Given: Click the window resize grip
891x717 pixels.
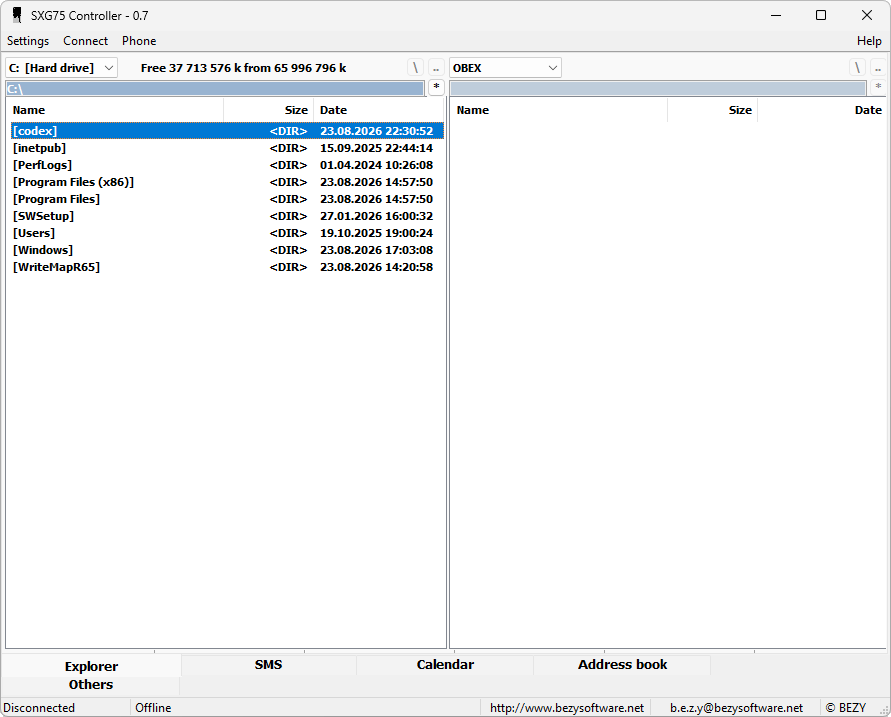Looking at the screenshot, I should click(884, 710).
